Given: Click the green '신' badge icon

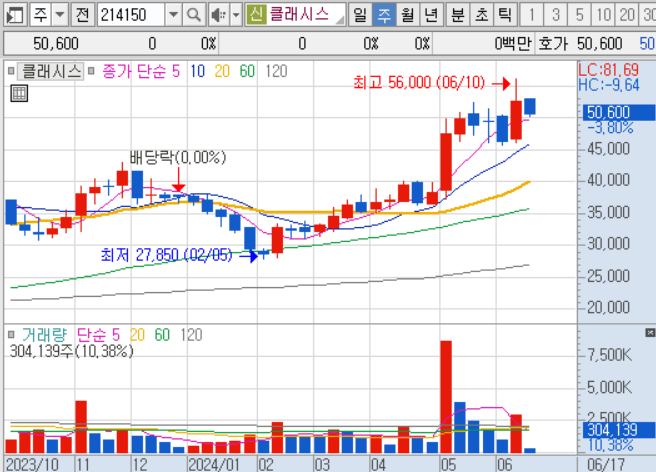Looking at the screenshot, I should tap(256, 15).
